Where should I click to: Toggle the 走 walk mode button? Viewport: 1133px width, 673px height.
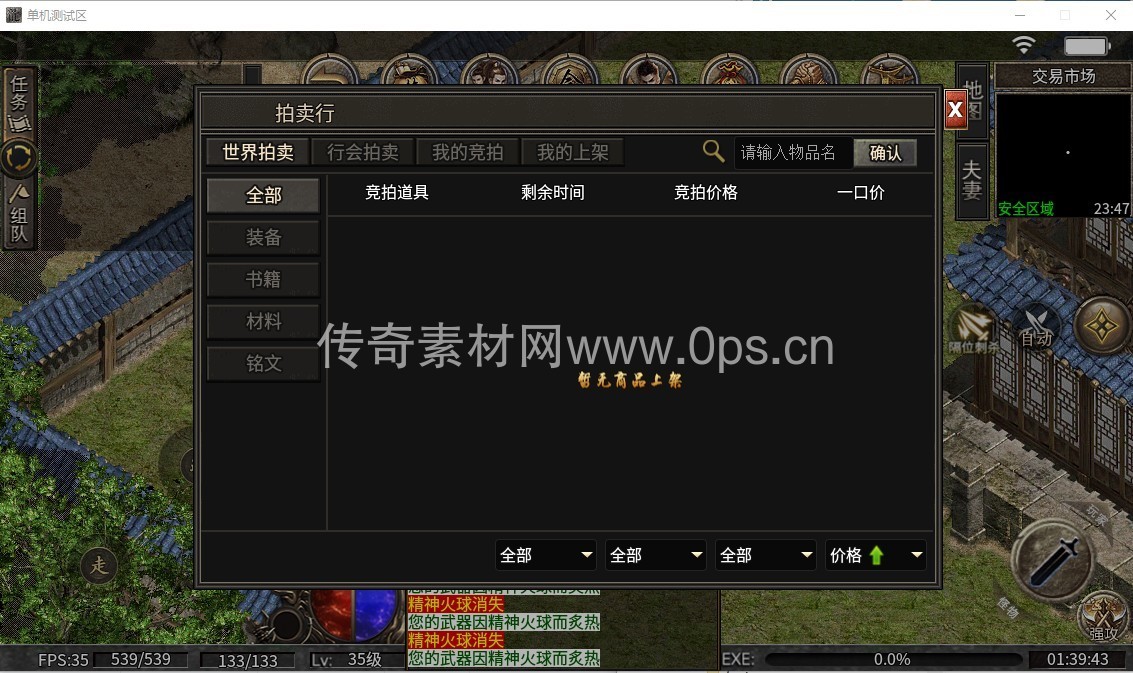tap(99, 565)
